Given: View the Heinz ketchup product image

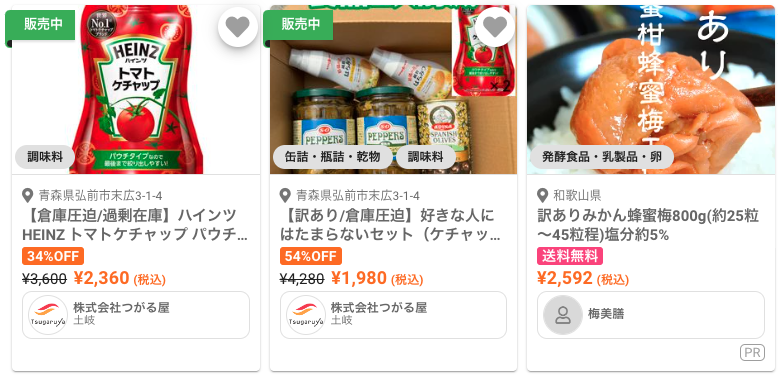Looking at the screenshot, I should point(136,89).
